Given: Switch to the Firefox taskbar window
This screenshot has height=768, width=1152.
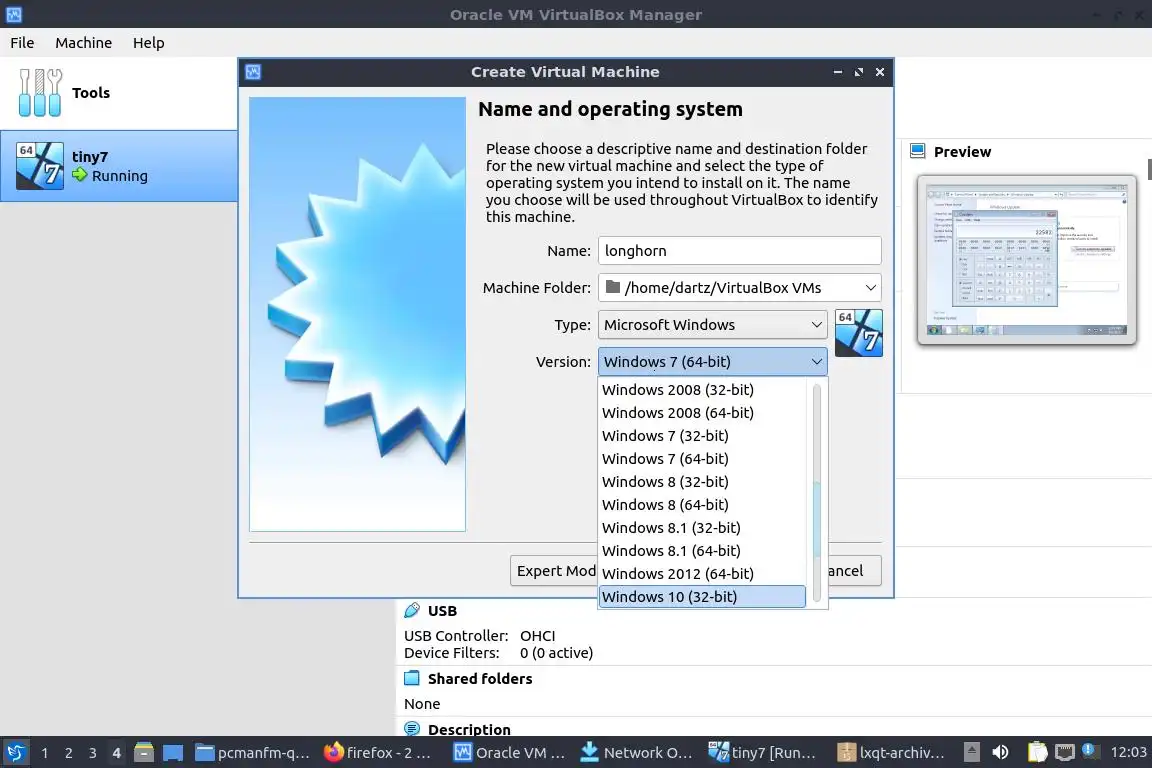Looking at the screenshot, I should [x=378, y=753].
